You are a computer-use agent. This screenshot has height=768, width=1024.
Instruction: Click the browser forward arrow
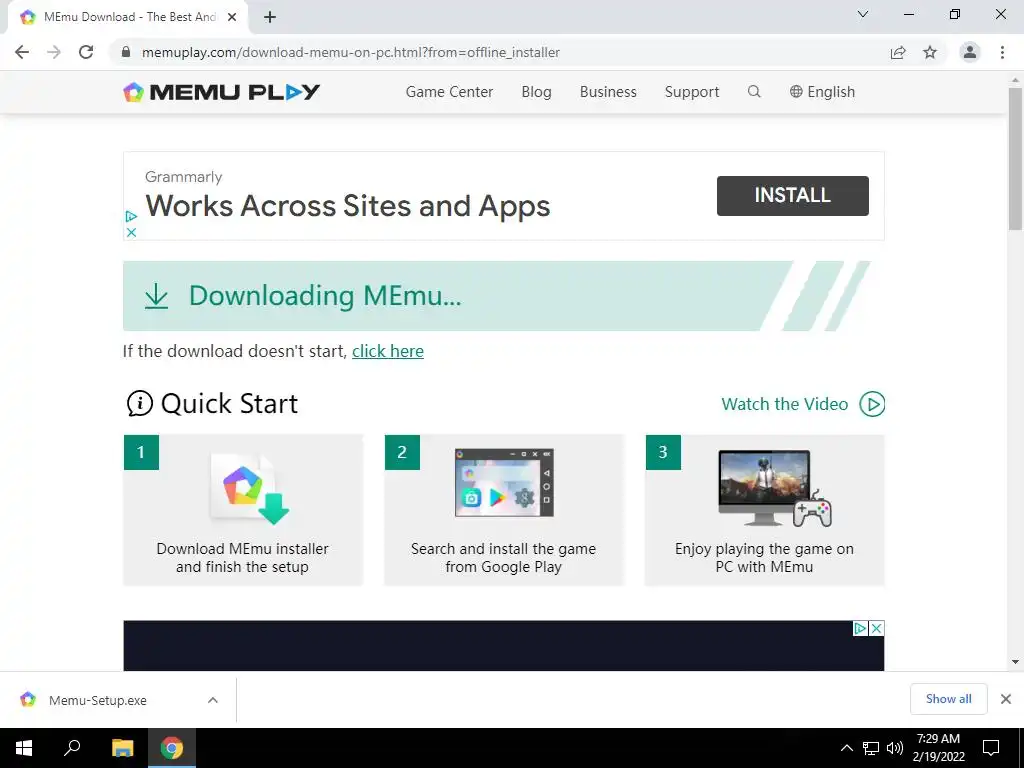pos(54,52)
